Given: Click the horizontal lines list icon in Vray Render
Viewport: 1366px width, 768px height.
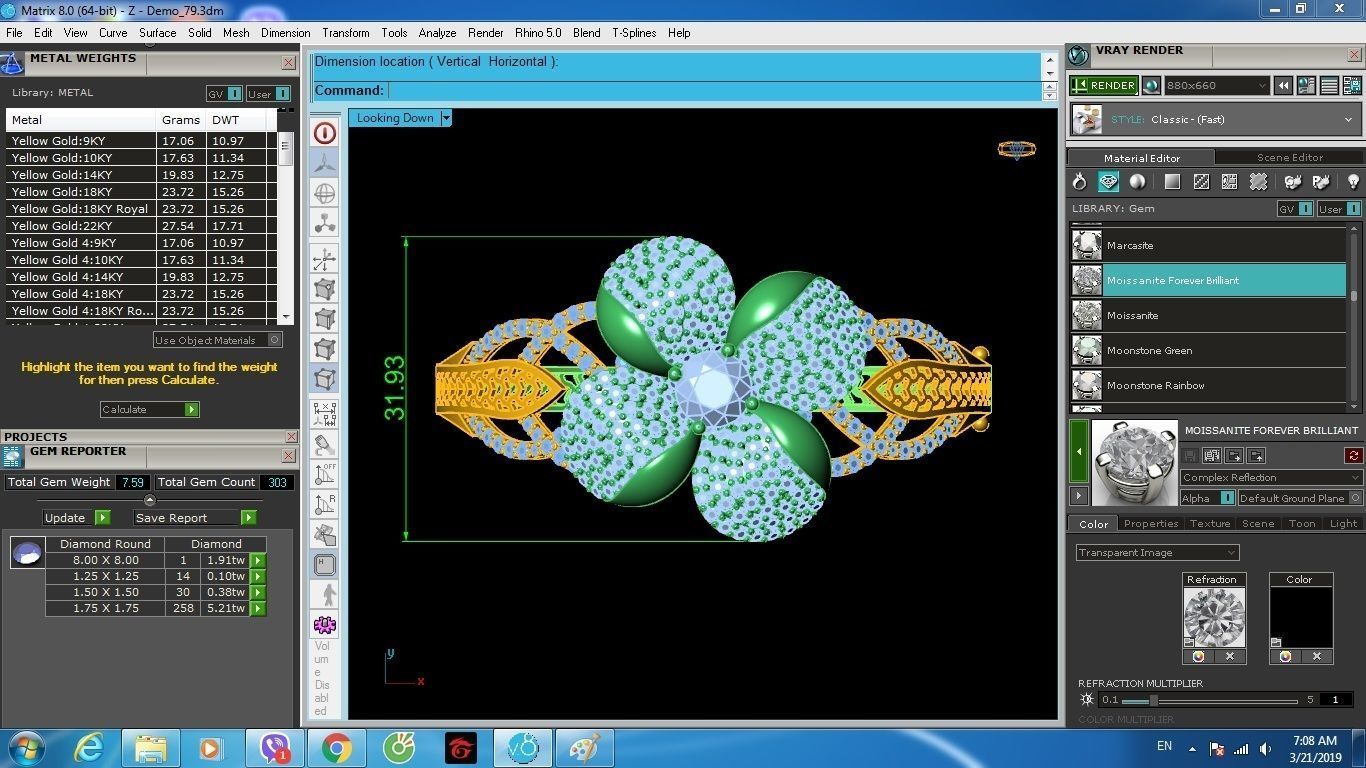Looking at the screenshot, I should (1329, 86).
